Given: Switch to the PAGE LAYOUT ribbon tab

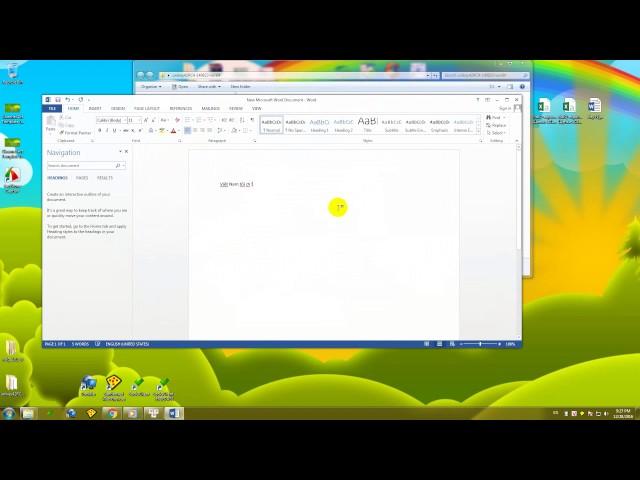Looking at the screenshot, I should tap(147, 109).
